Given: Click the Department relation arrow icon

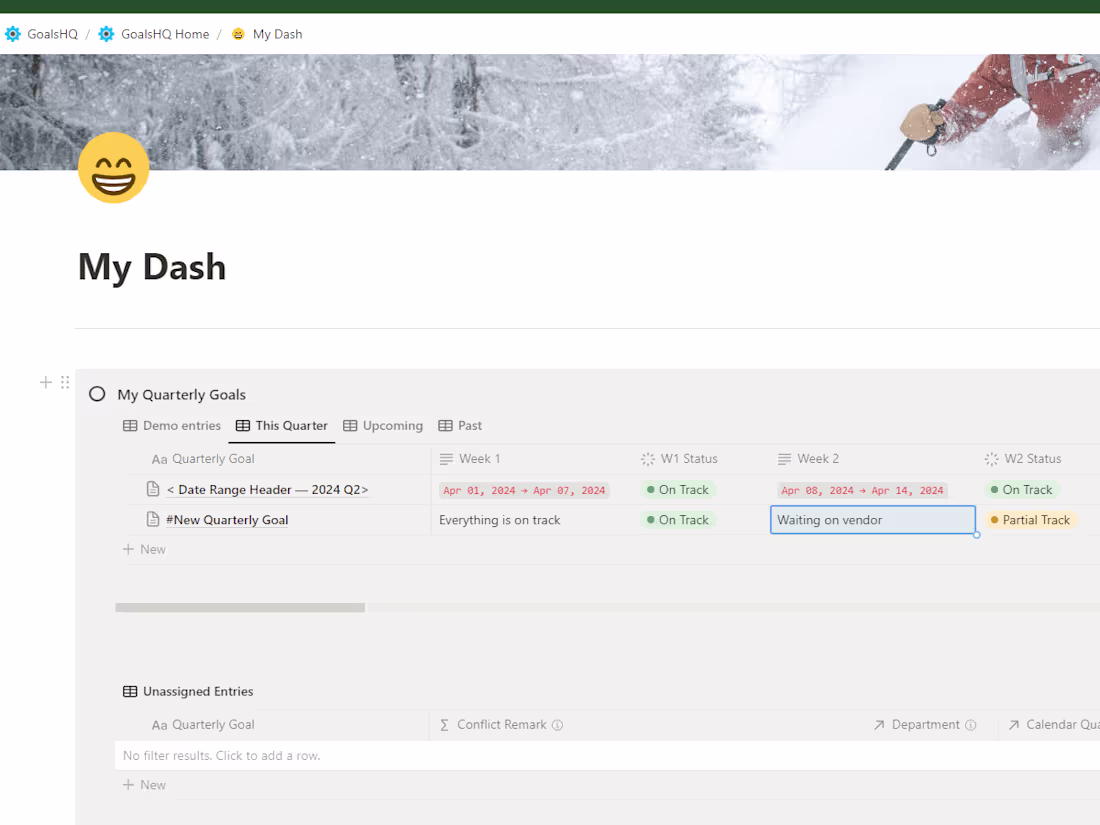Looking at the screenshot, I should point(879,725).
